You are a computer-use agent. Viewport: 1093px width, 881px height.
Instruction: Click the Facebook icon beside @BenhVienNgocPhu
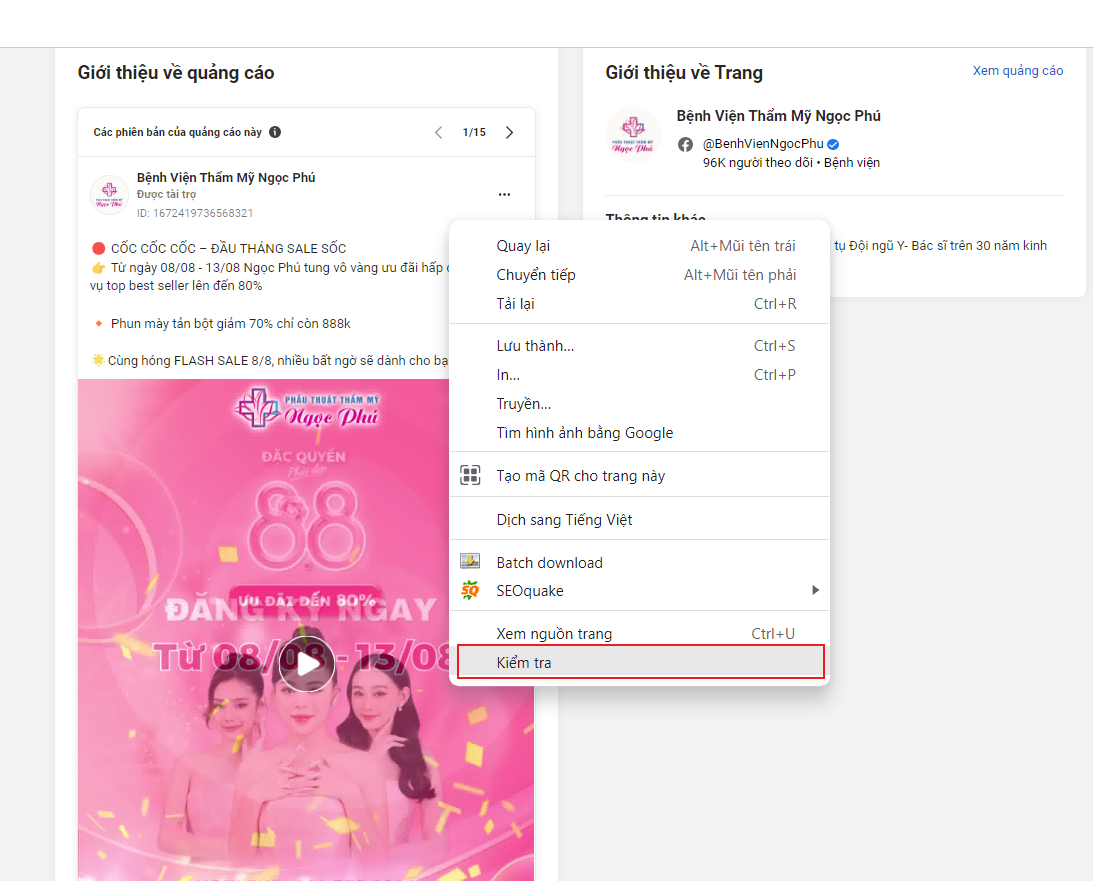tap(685, 144)
